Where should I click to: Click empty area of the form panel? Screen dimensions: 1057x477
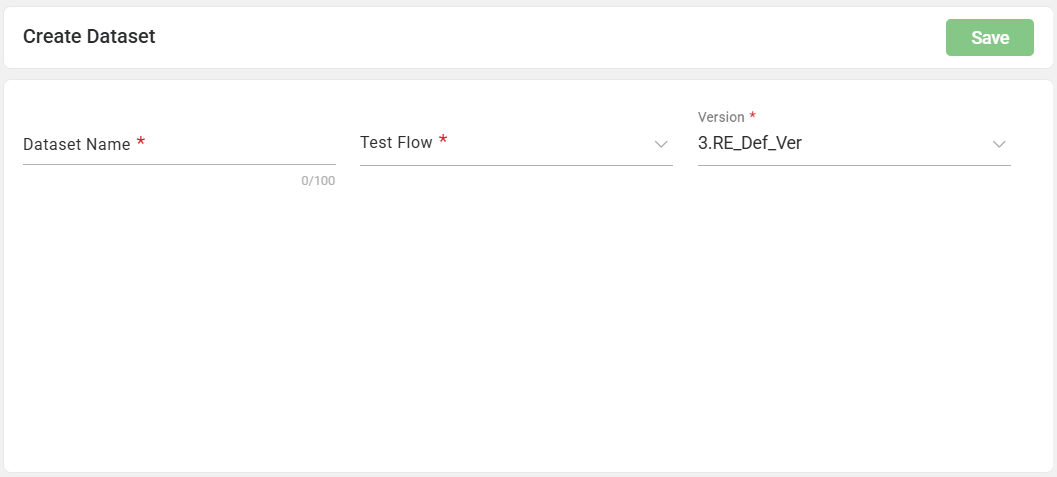pos(528,330)
